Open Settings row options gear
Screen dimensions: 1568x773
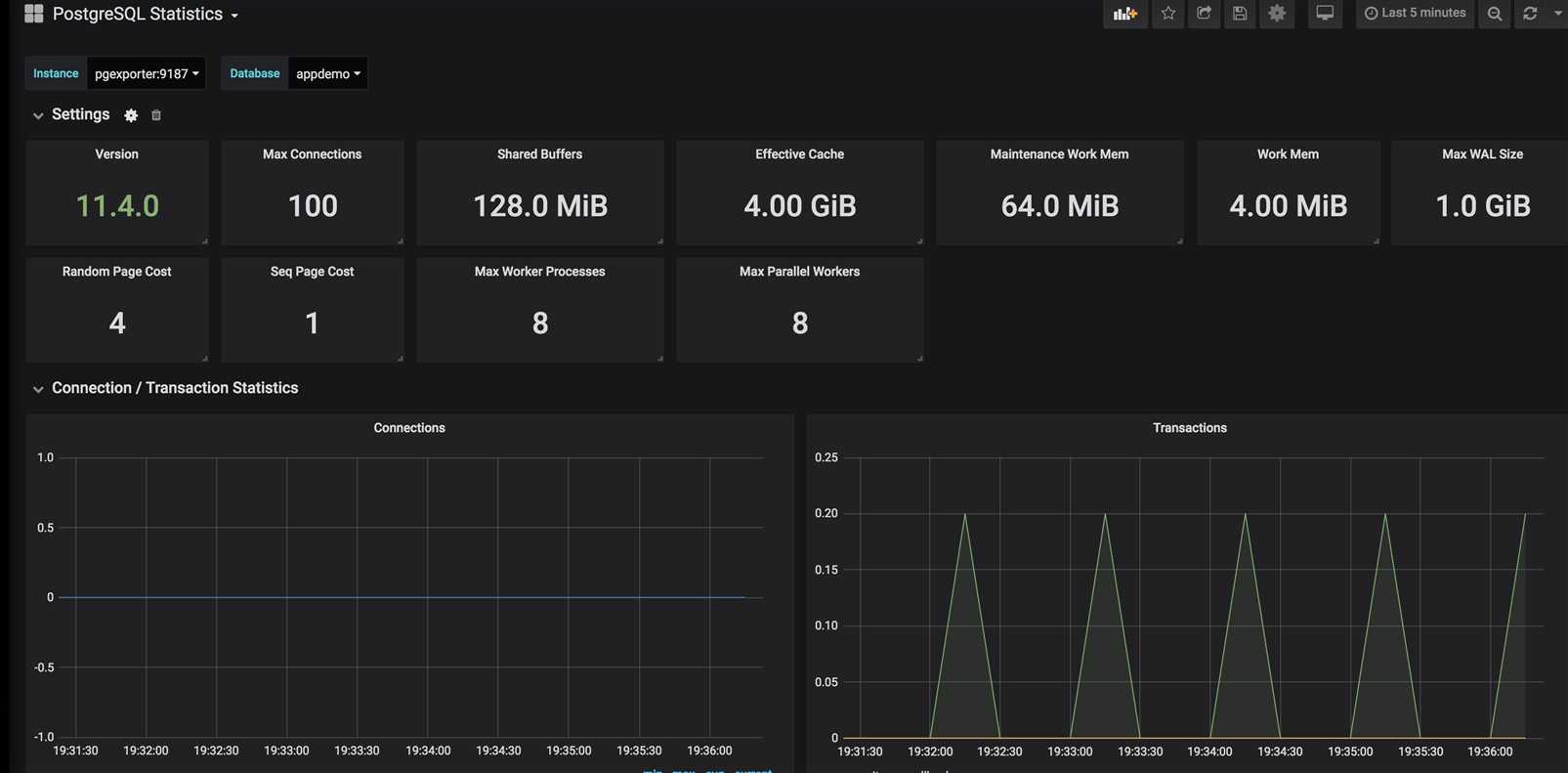pos(131,115)
